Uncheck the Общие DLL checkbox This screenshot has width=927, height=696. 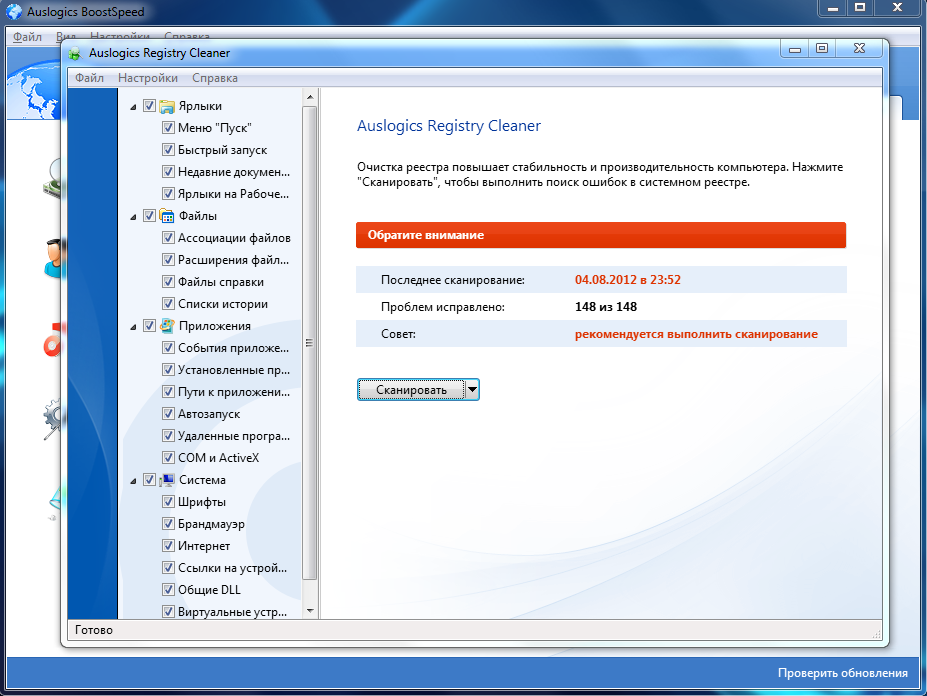tap(168, 590)
